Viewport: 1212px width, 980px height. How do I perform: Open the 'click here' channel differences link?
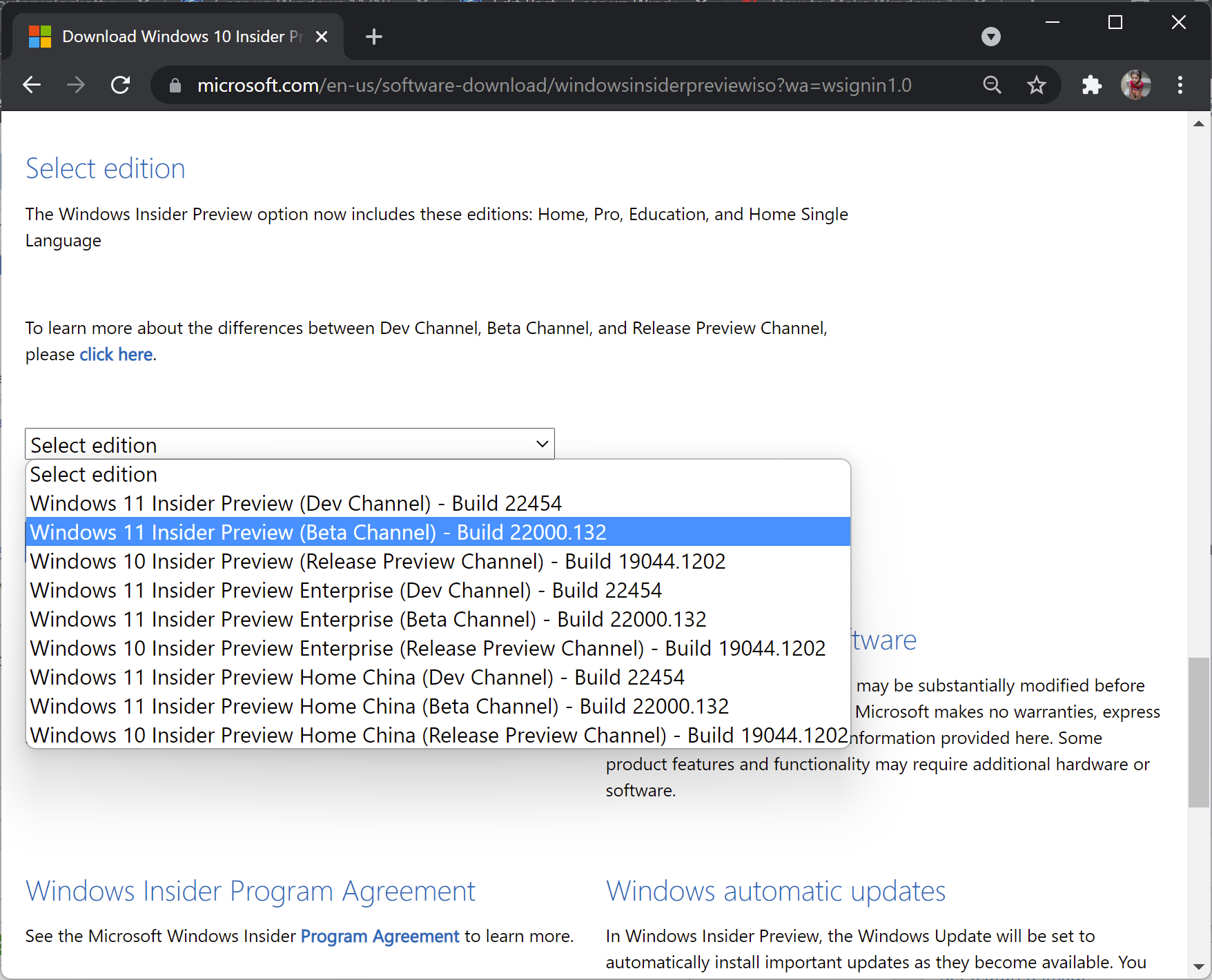click(116, 354)
